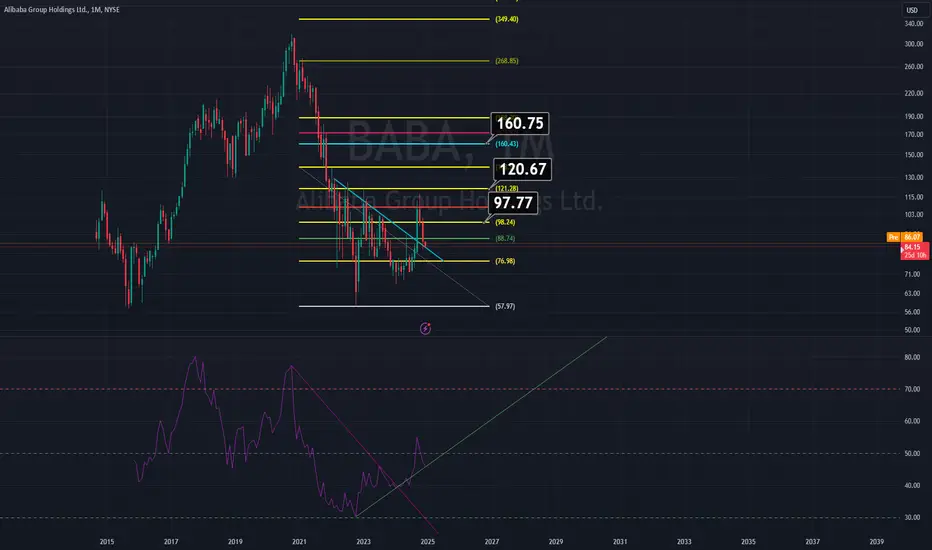Click the (349.40) Fibonacci level label
Screen dimensions: 932x550
coord(506,19)
